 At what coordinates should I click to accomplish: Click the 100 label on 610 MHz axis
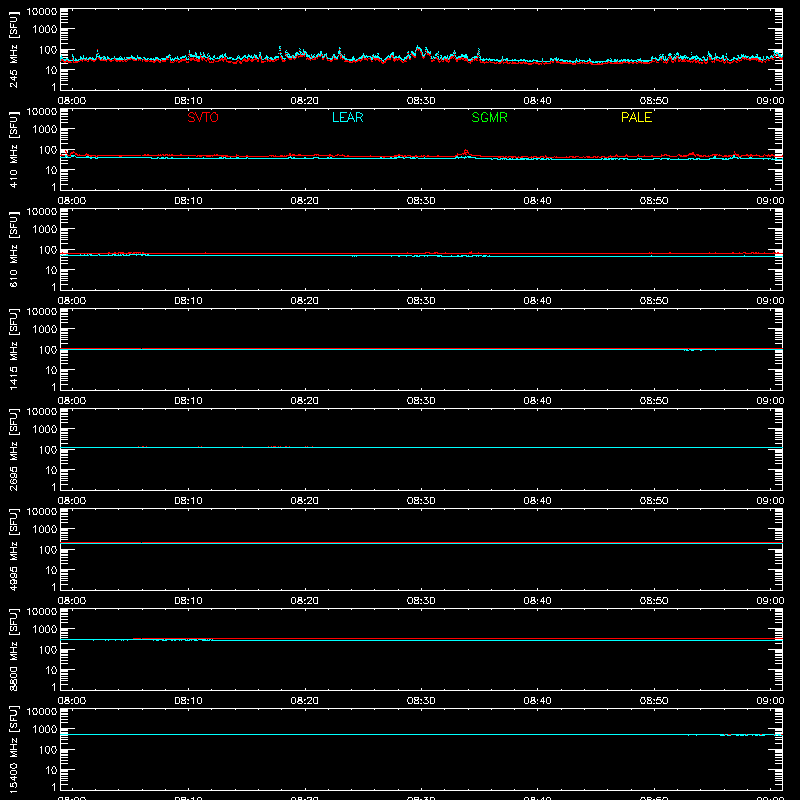point(48,250)
